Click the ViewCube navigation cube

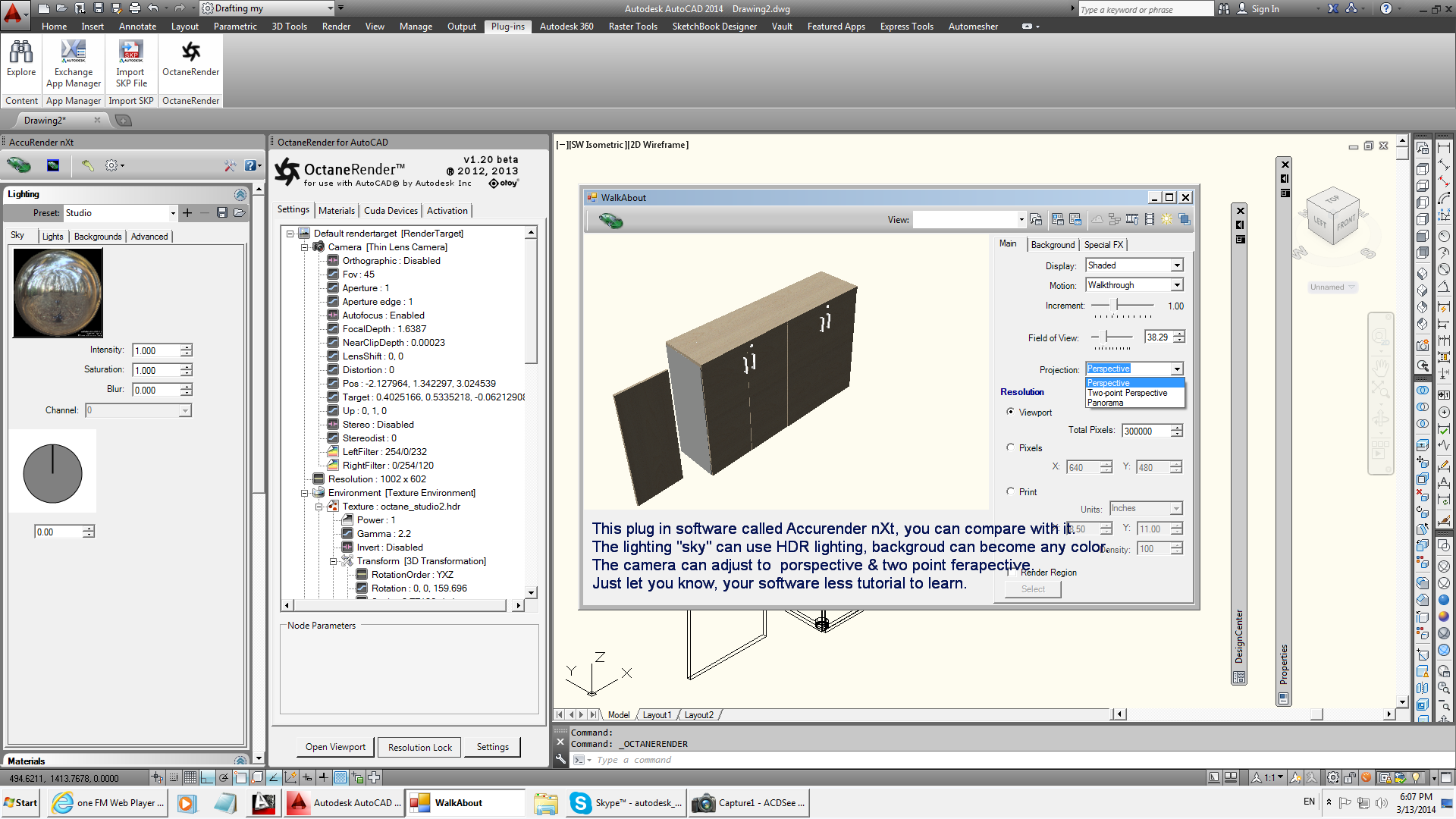[1333, 216]
